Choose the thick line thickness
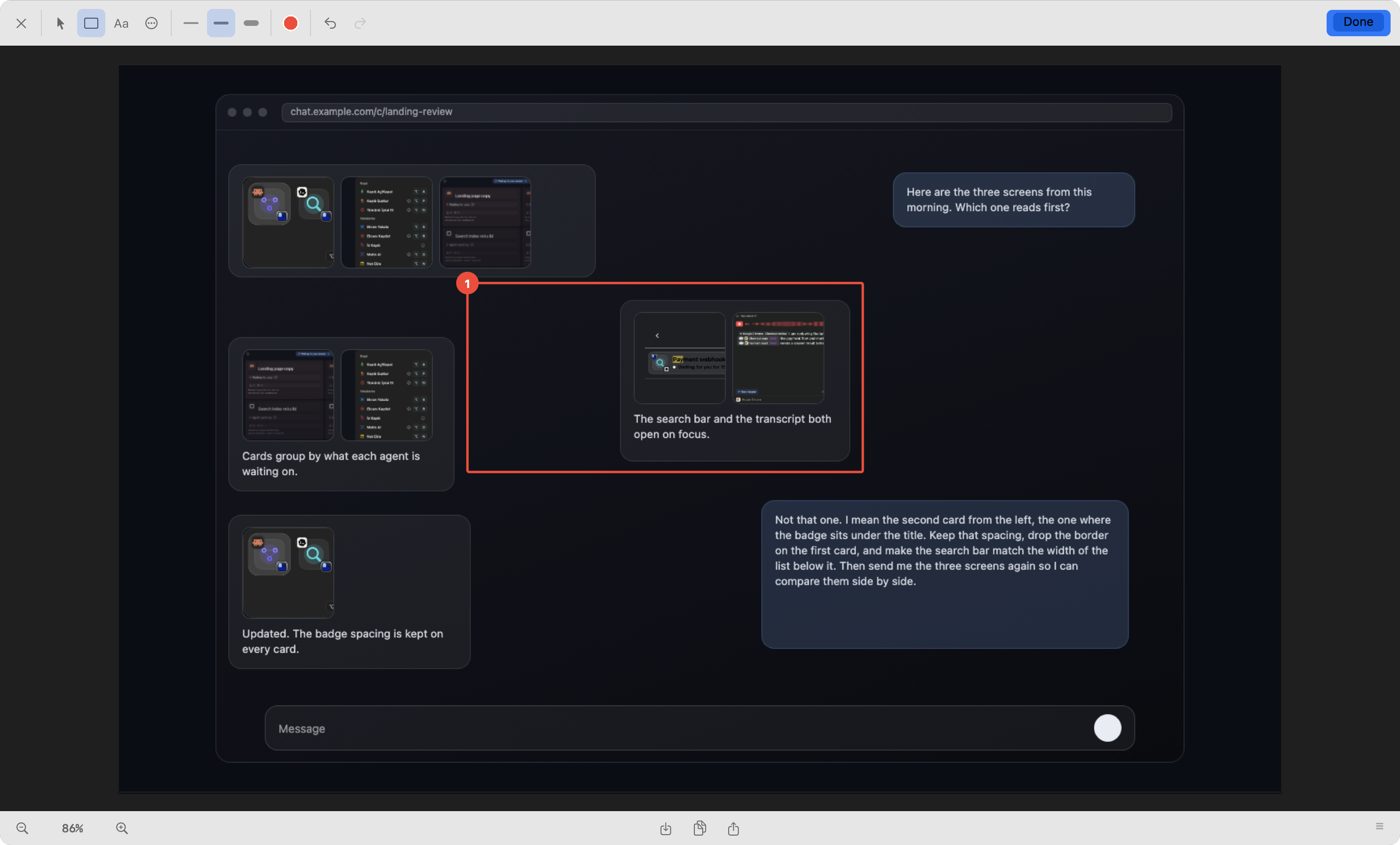The width and height of the screenshot is (1400, 845). point(251,24)
